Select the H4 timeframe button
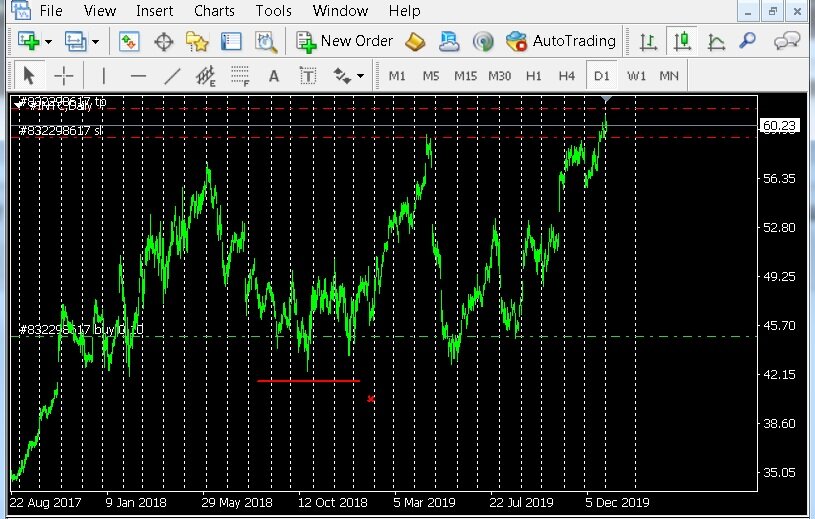This screenshot has width=815, height=519. point(567,76)
